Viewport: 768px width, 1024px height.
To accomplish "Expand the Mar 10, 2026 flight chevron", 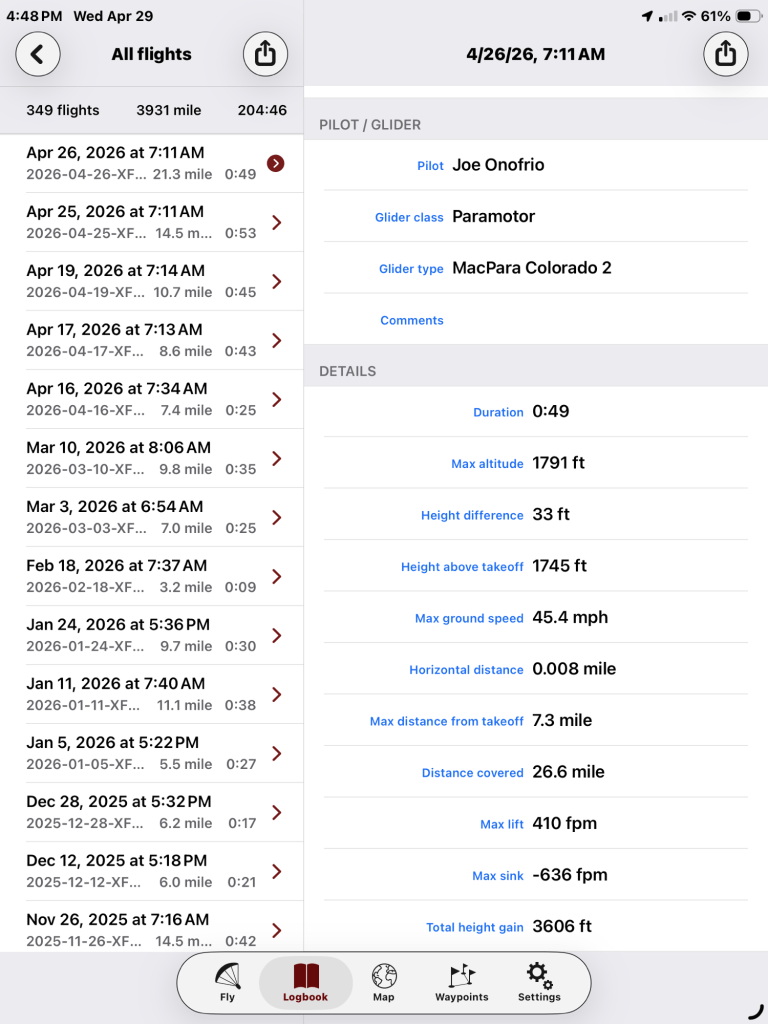I will pos(277,458).
